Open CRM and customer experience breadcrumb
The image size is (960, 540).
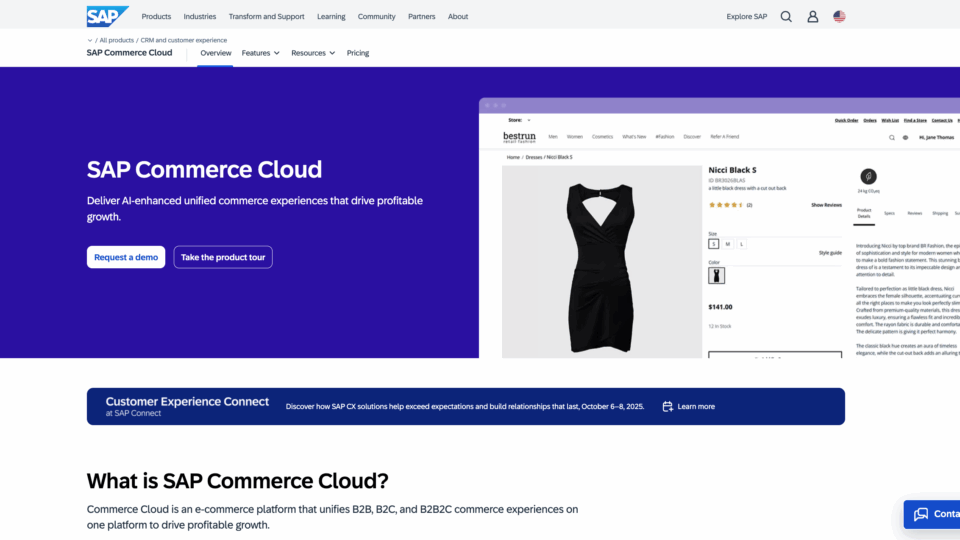click(x=184, y=40)
